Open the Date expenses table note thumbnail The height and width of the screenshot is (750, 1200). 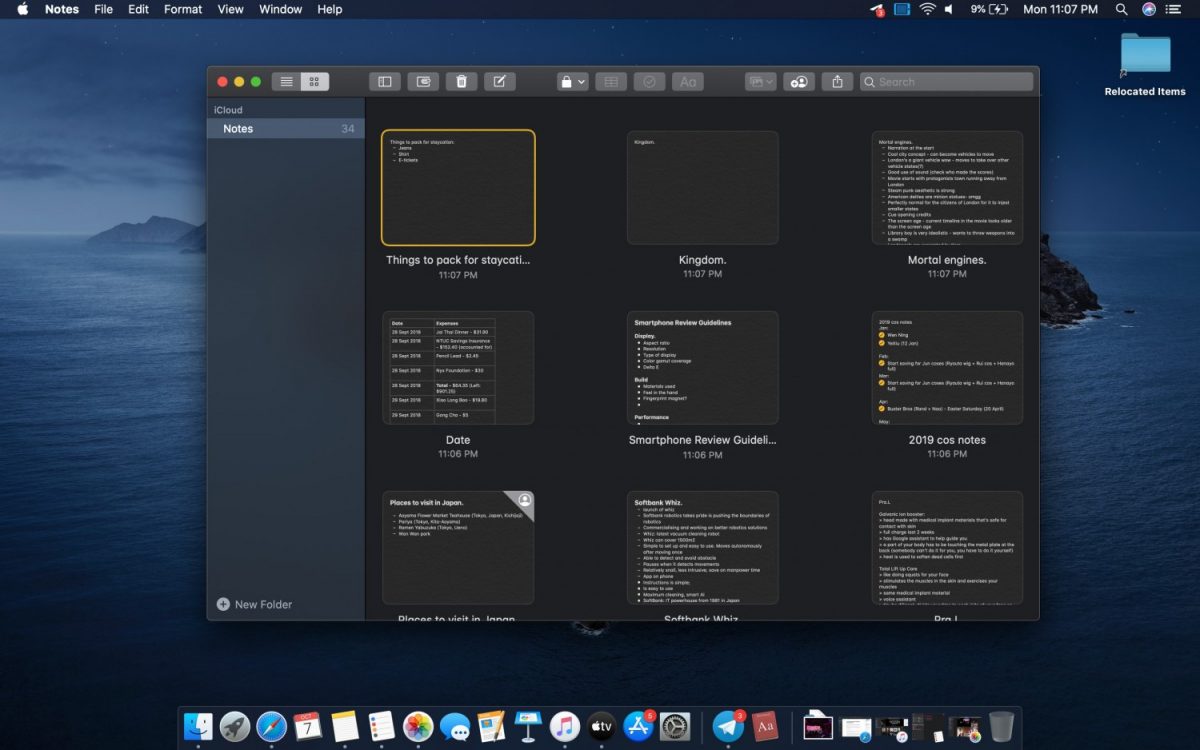click(x=458, y=368)
